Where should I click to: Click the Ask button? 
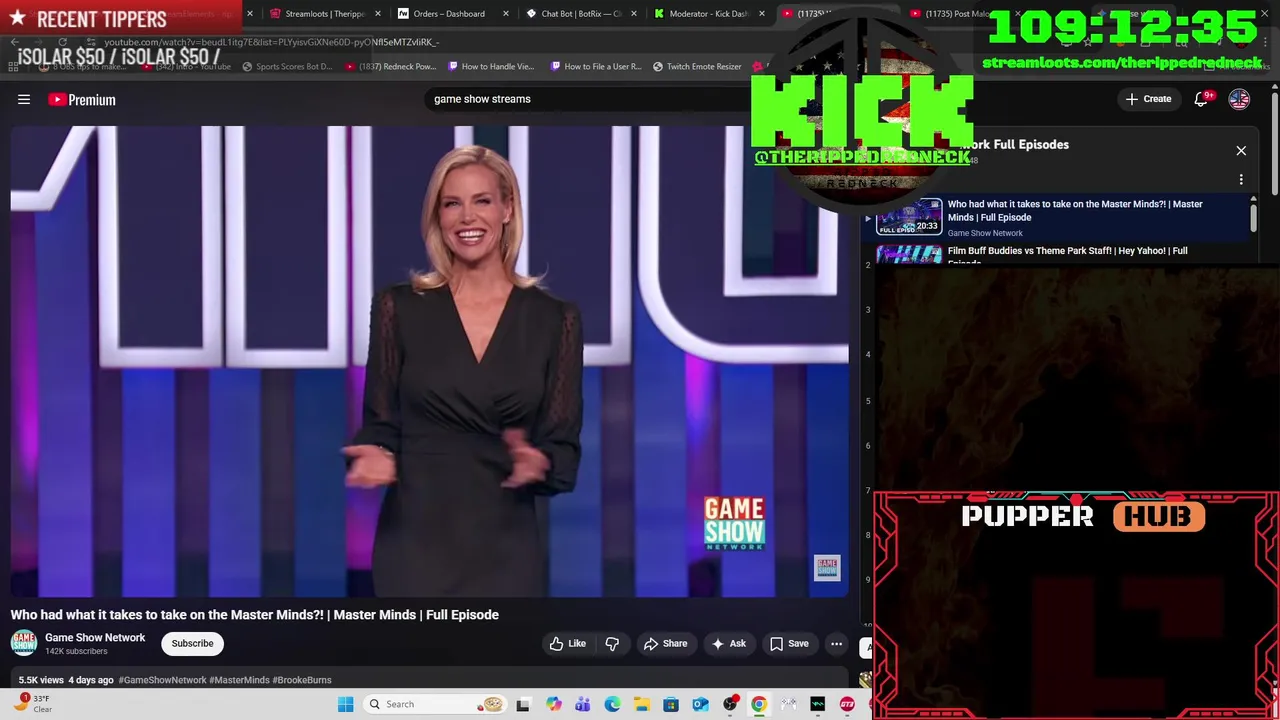click(x=728, y=644)
